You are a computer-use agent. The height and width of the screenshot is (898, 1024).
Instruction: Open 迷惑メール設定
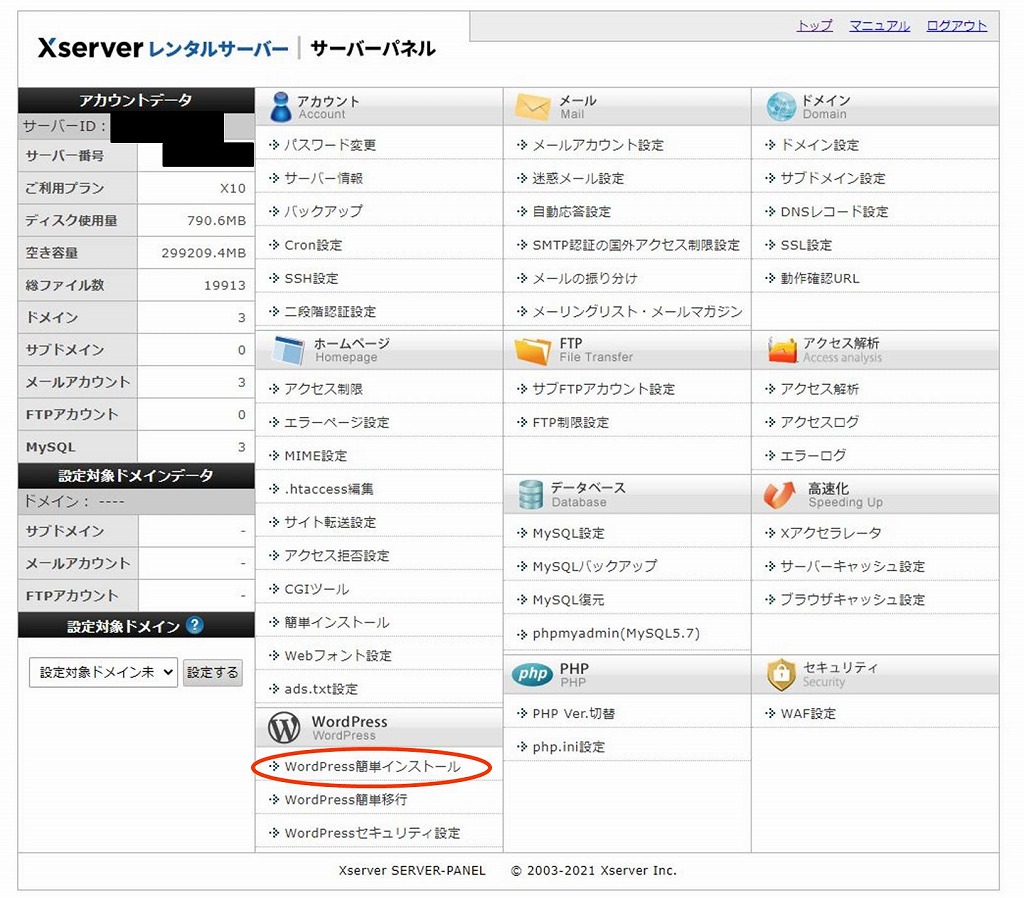click(578, 178)
